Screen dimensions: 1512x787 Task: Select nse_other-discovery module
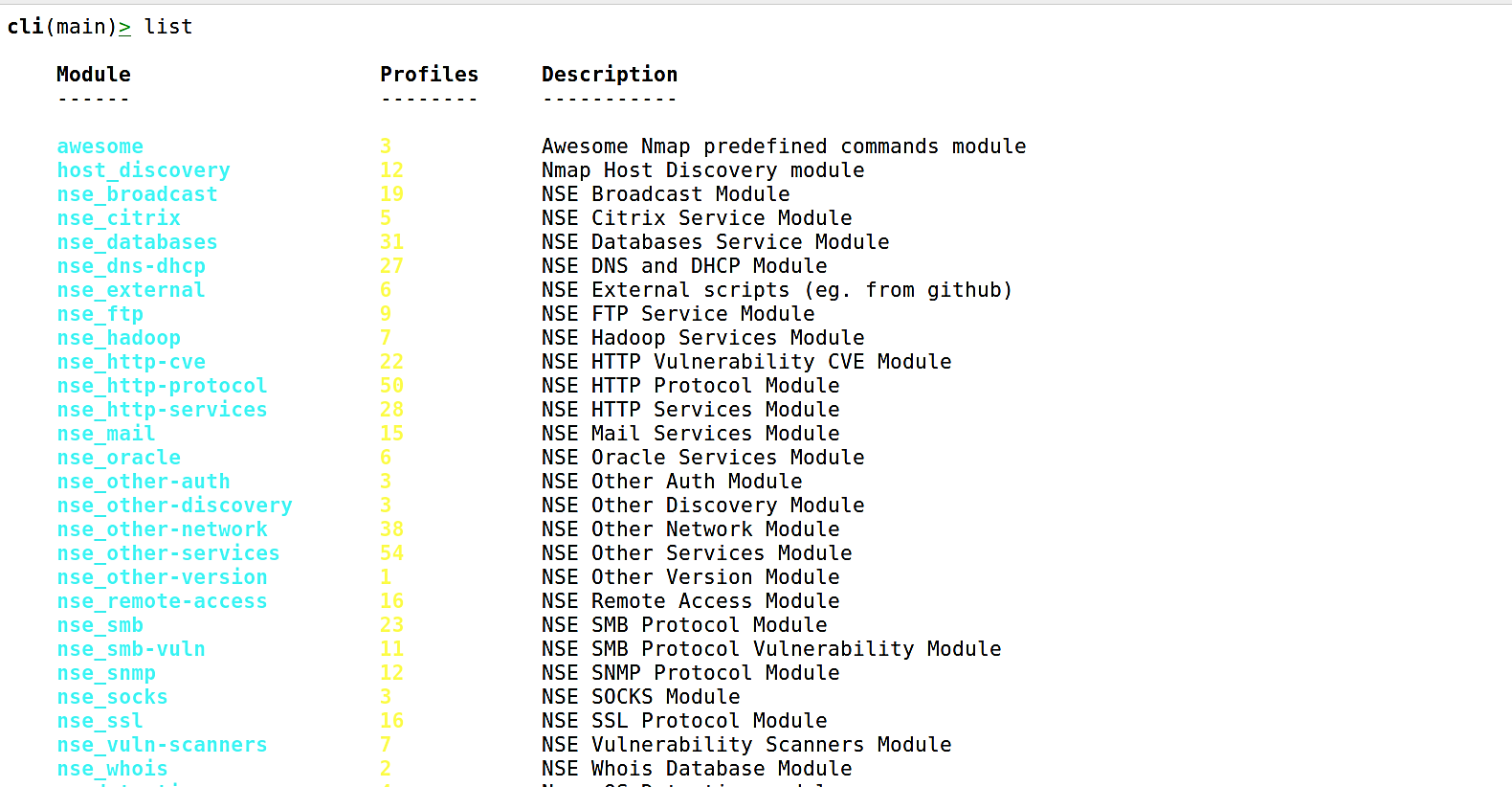[174, 506]
